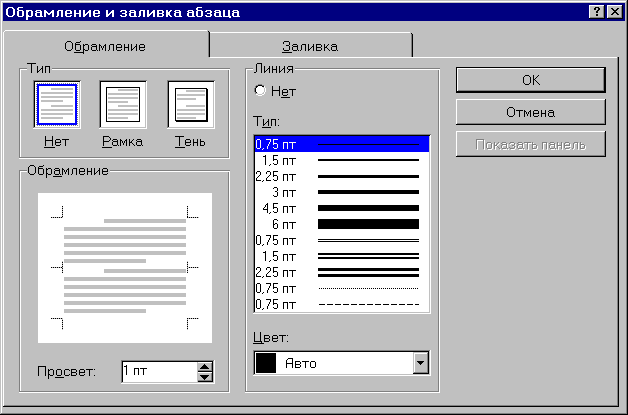Increase Просвет with the up arrow
This screenshot has width=628, height=415.
click(x=205, y=367)
